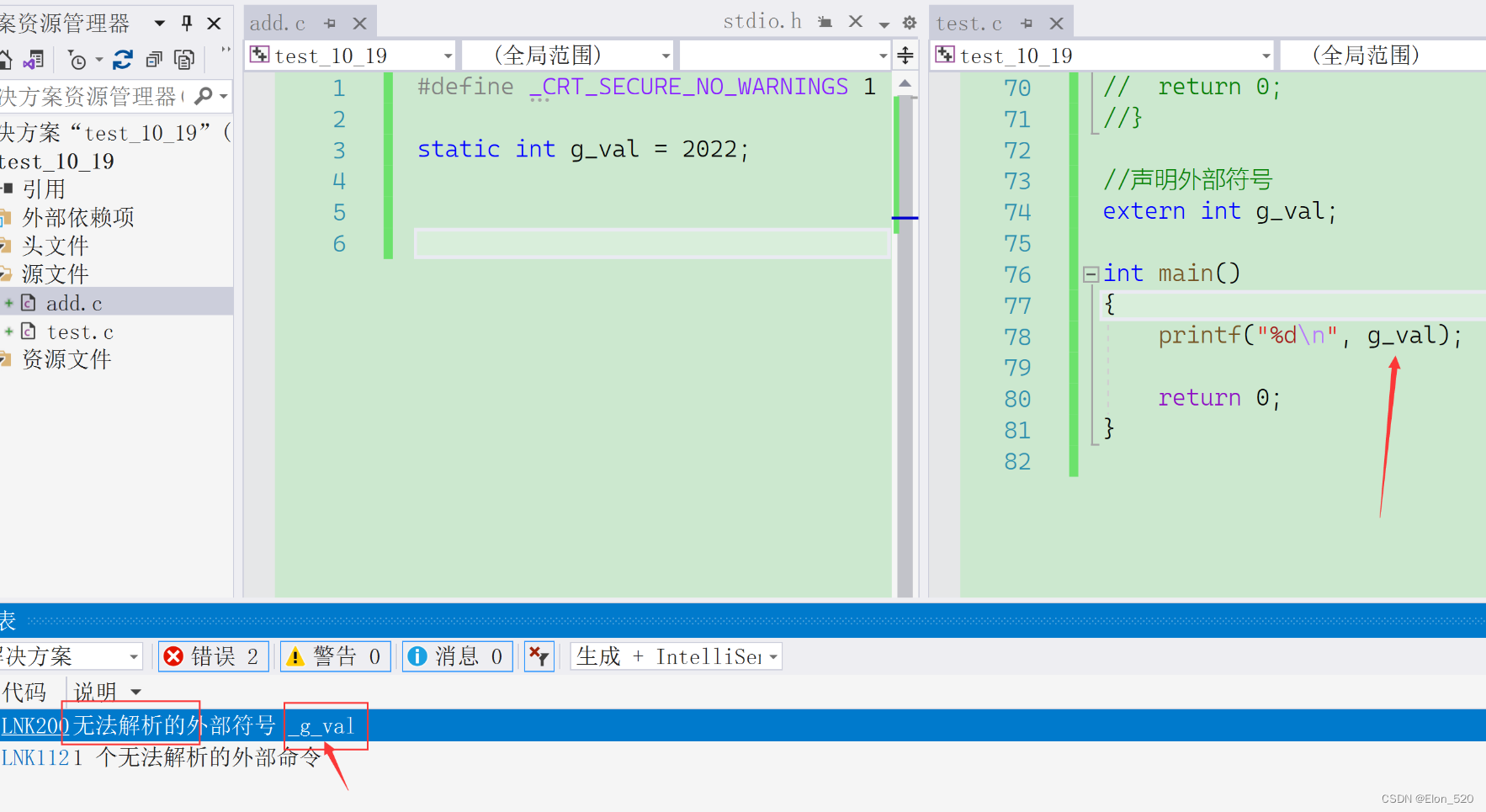This screenshot has width=1486, height=812.
Task: Switch to the test.c tab
Action: click(969, 24)
